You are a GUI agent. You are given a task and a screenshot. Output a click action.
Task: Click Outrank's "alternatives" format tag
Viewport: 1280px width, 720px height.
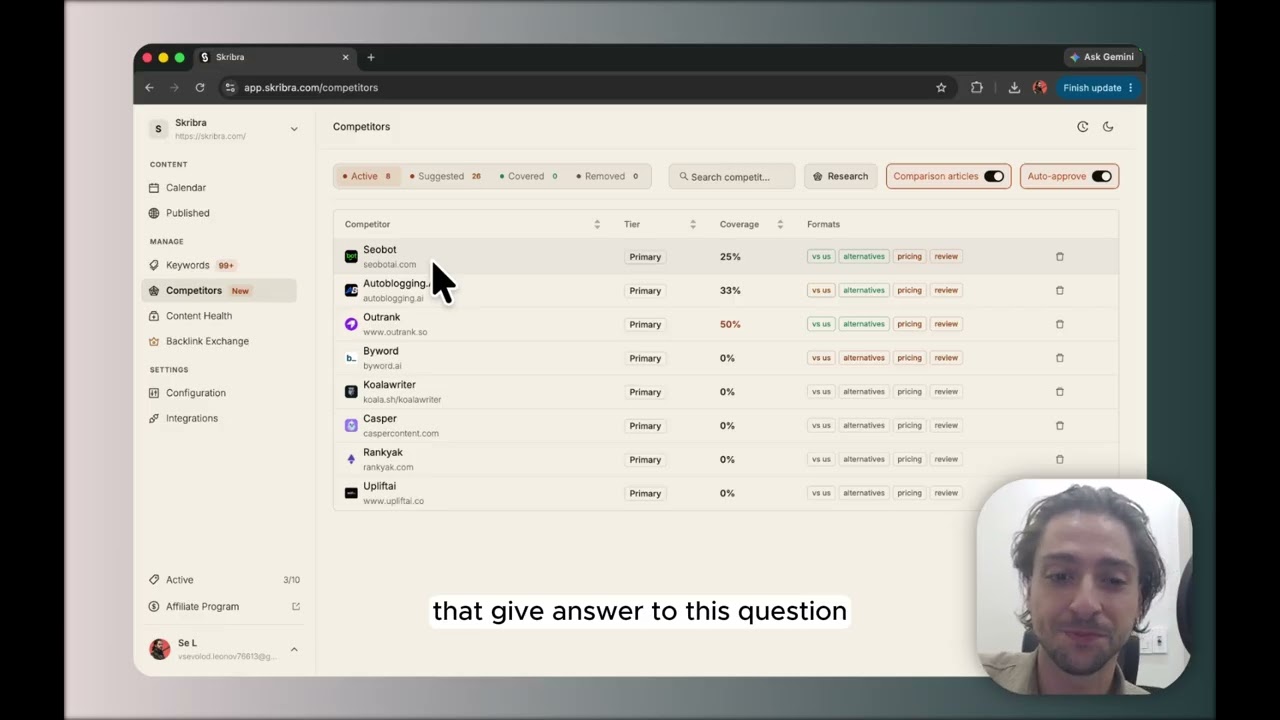pos(864,324)
